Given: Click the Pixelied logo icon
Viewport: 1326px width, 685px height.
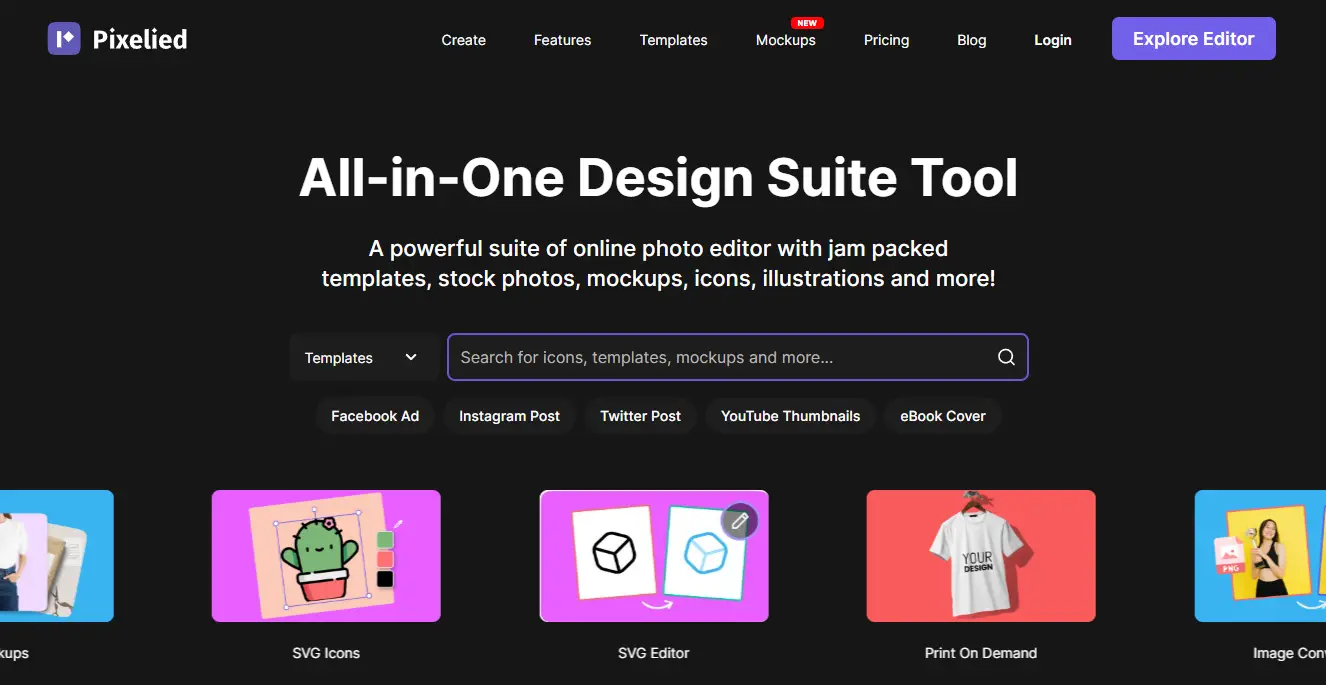Looking at the screenshot, I should pos(64,39).
